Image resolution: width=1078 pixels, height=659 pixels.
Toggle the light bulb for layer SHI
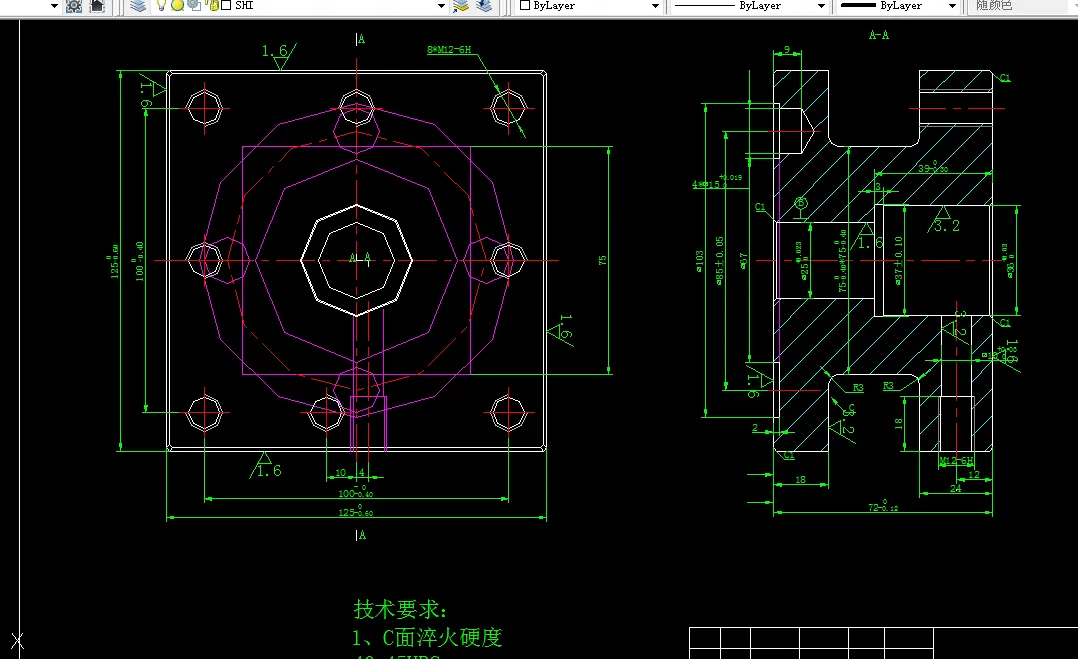point(161,6)
